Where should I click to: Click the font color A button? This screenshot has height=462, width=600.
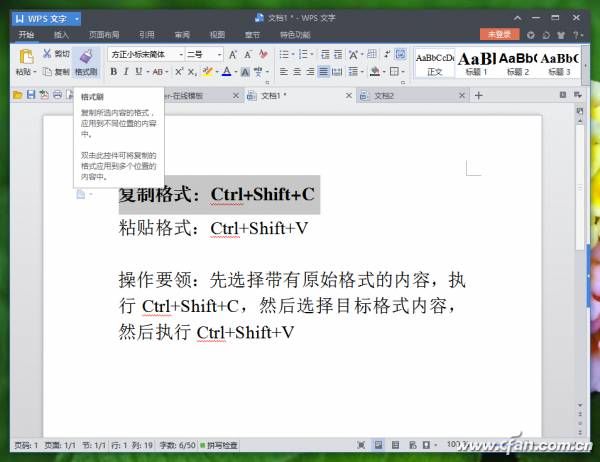click(227, 72)
